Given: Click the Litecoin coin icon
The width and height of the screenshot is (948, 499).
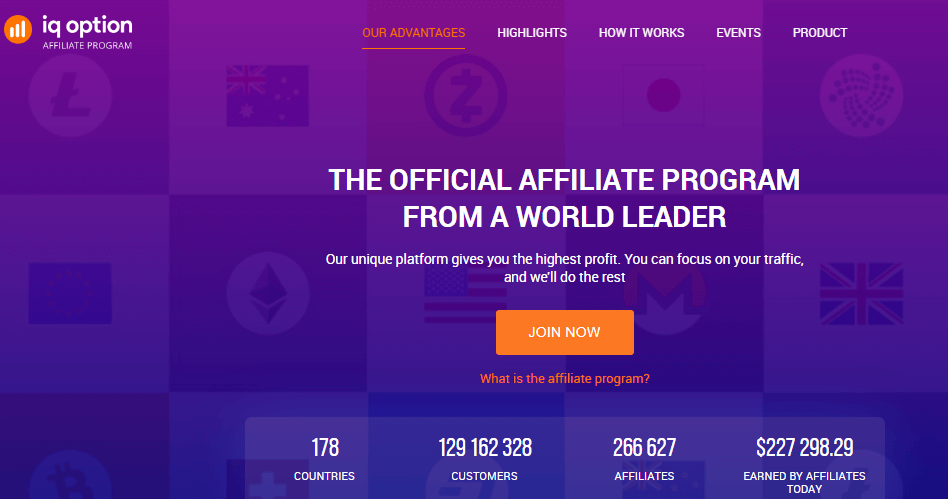Looking at the screenshot, I should click(x=70, y=96).
